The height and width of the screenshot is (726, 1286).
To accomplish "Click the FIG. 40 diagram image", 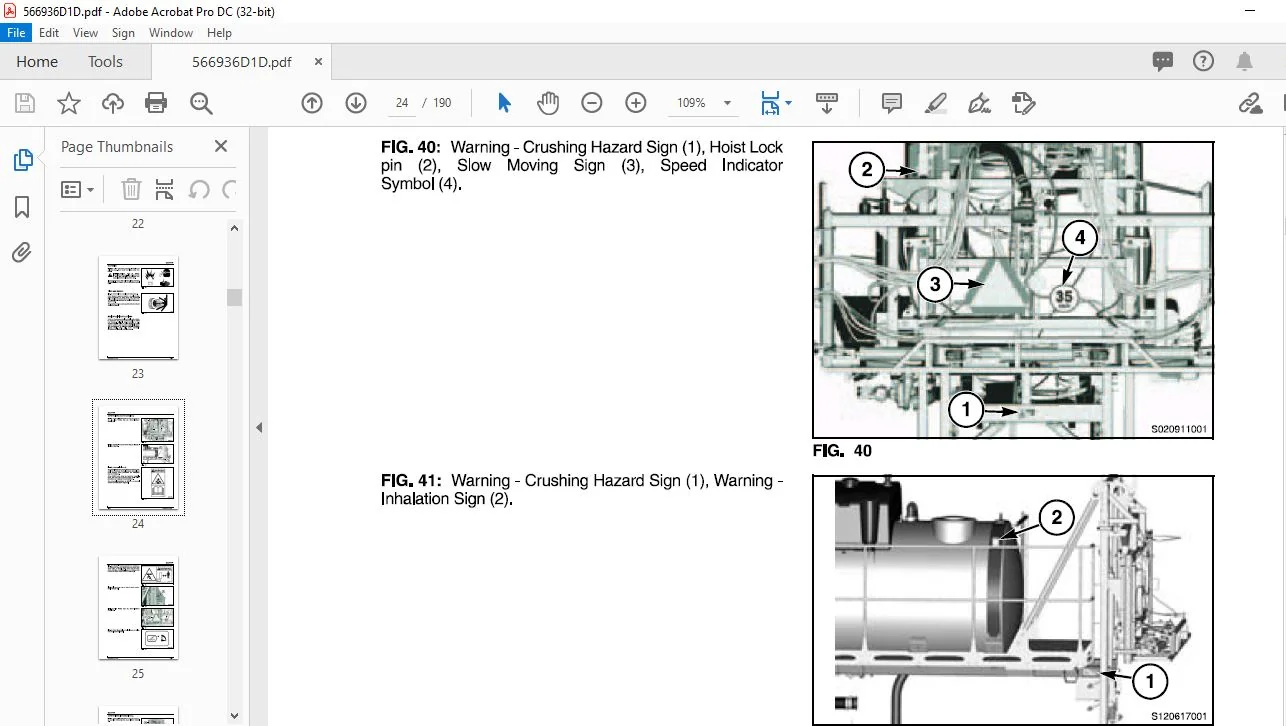I will tap(1013, 290).
